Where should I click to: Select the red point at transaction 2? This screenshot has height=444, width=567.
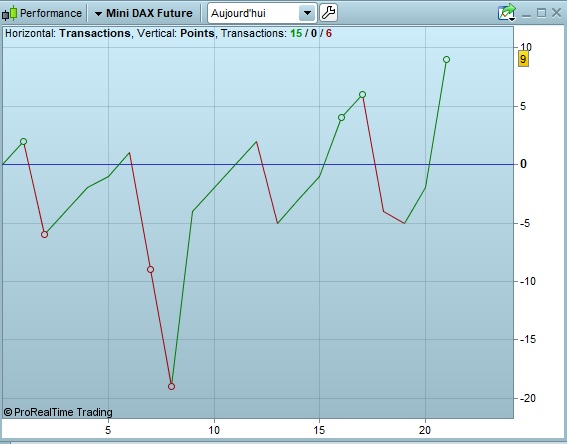click(x=44, y=234)
